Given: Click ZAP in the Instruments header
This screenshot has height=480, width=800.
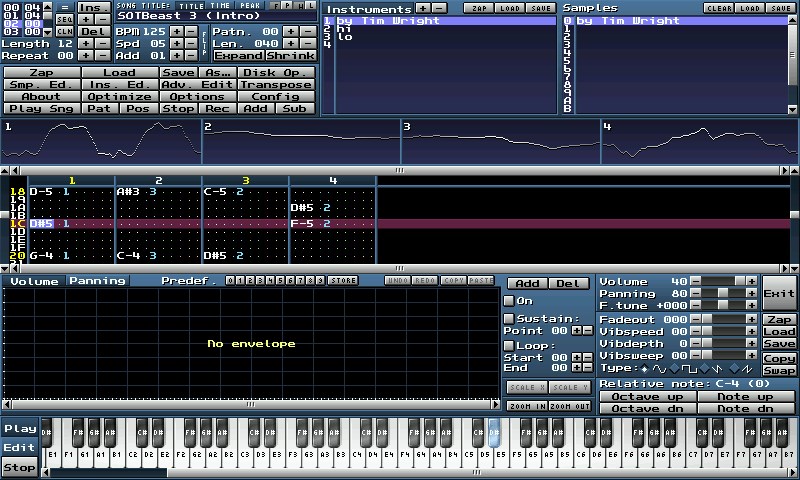Looking at the screenshot, I should (479, 8).
